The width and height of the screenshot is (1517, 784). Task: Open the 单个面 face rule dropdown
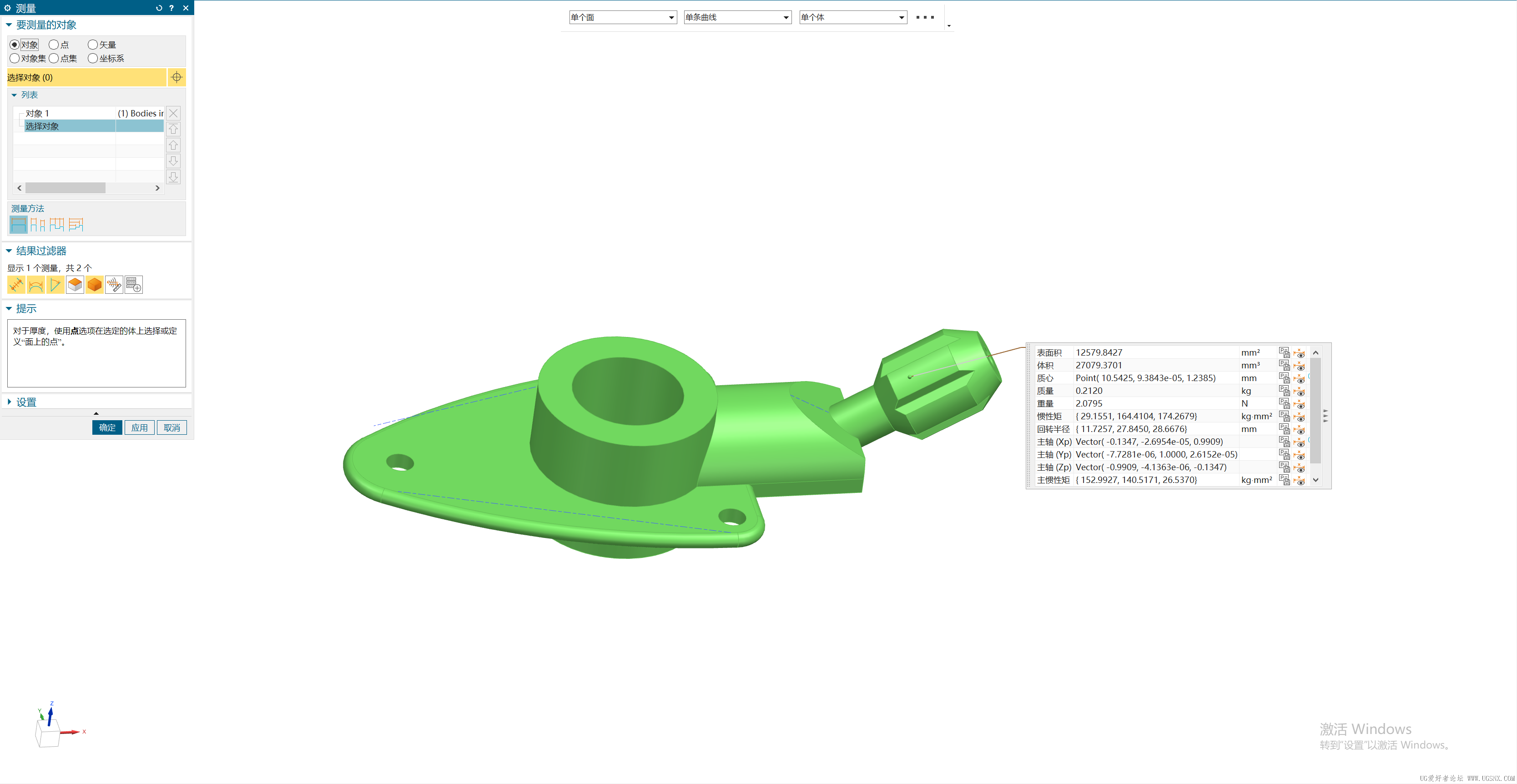click(x=622, y=17)
